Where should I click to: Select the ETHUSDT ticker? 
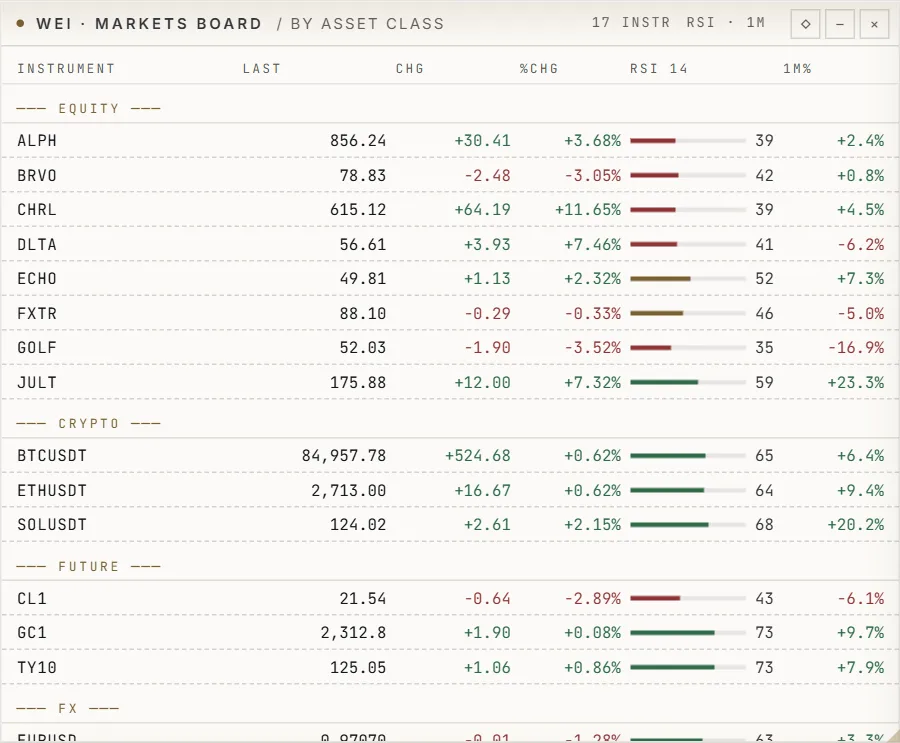pos(52,490)
